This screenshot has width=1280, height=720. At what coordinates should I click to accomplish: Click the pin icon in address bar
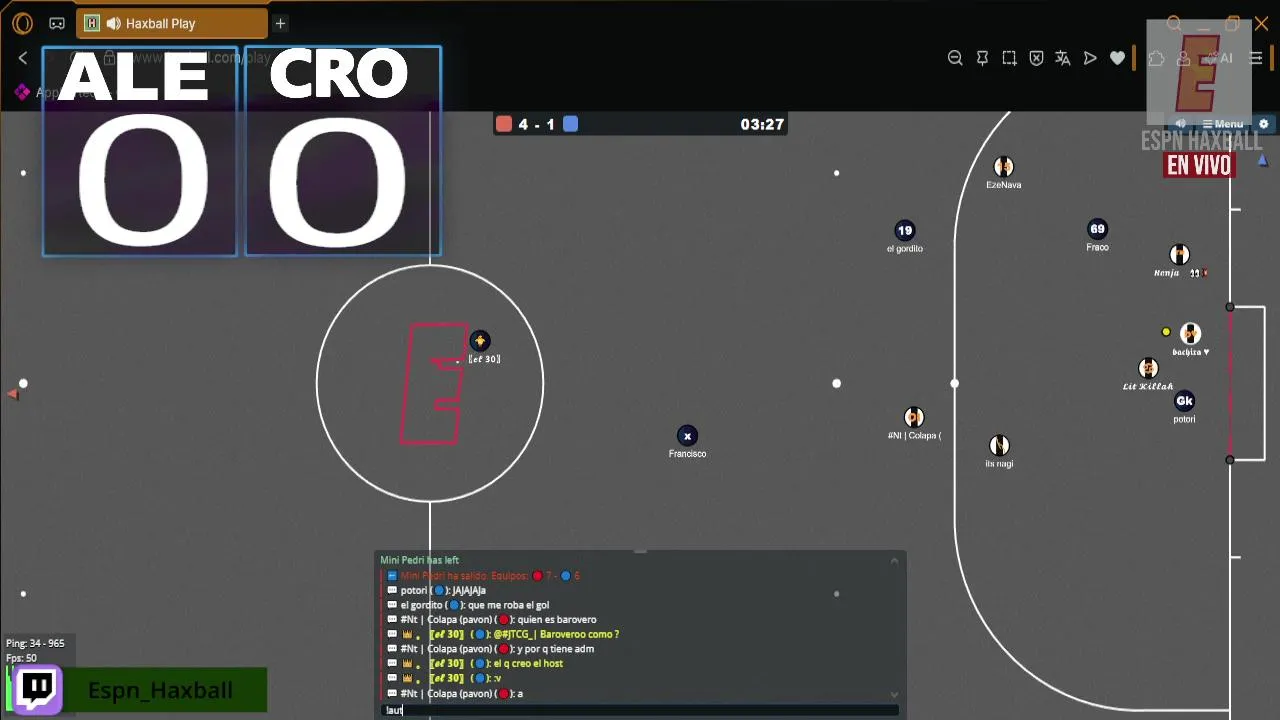click(982, 58)
